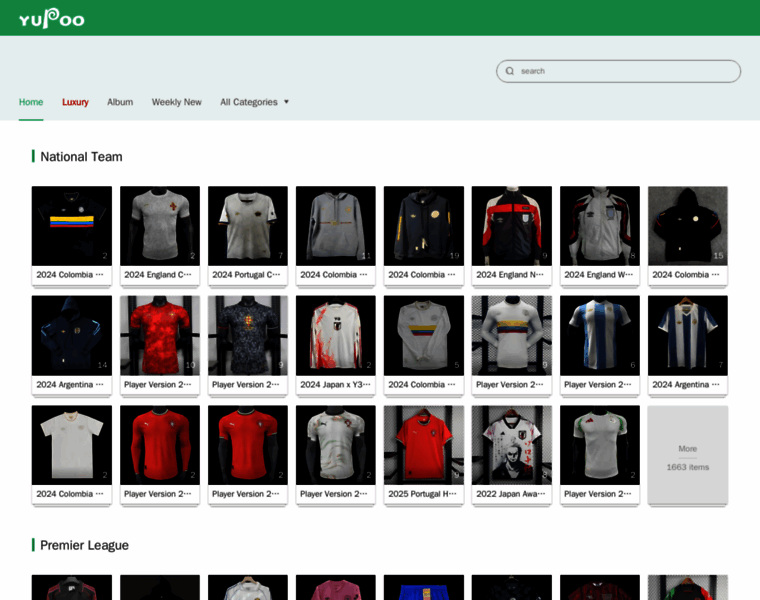
Task: Click the Premier League section heading
Action: 84,545
